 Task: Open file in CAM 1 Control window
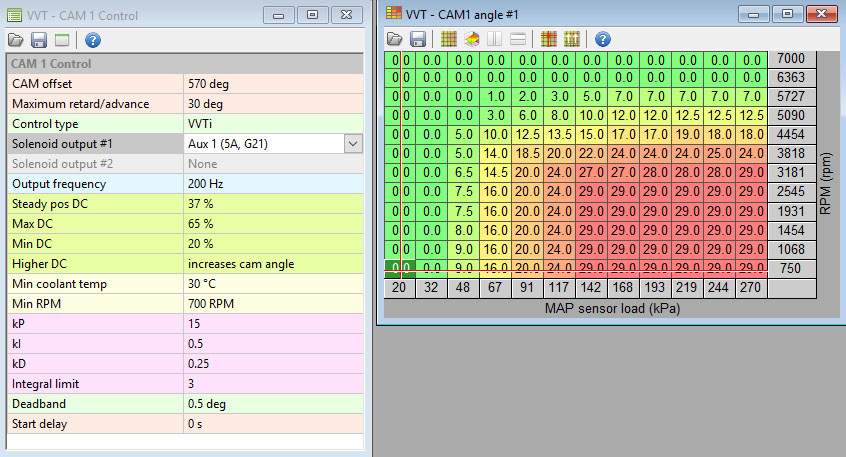pos(16,40)
